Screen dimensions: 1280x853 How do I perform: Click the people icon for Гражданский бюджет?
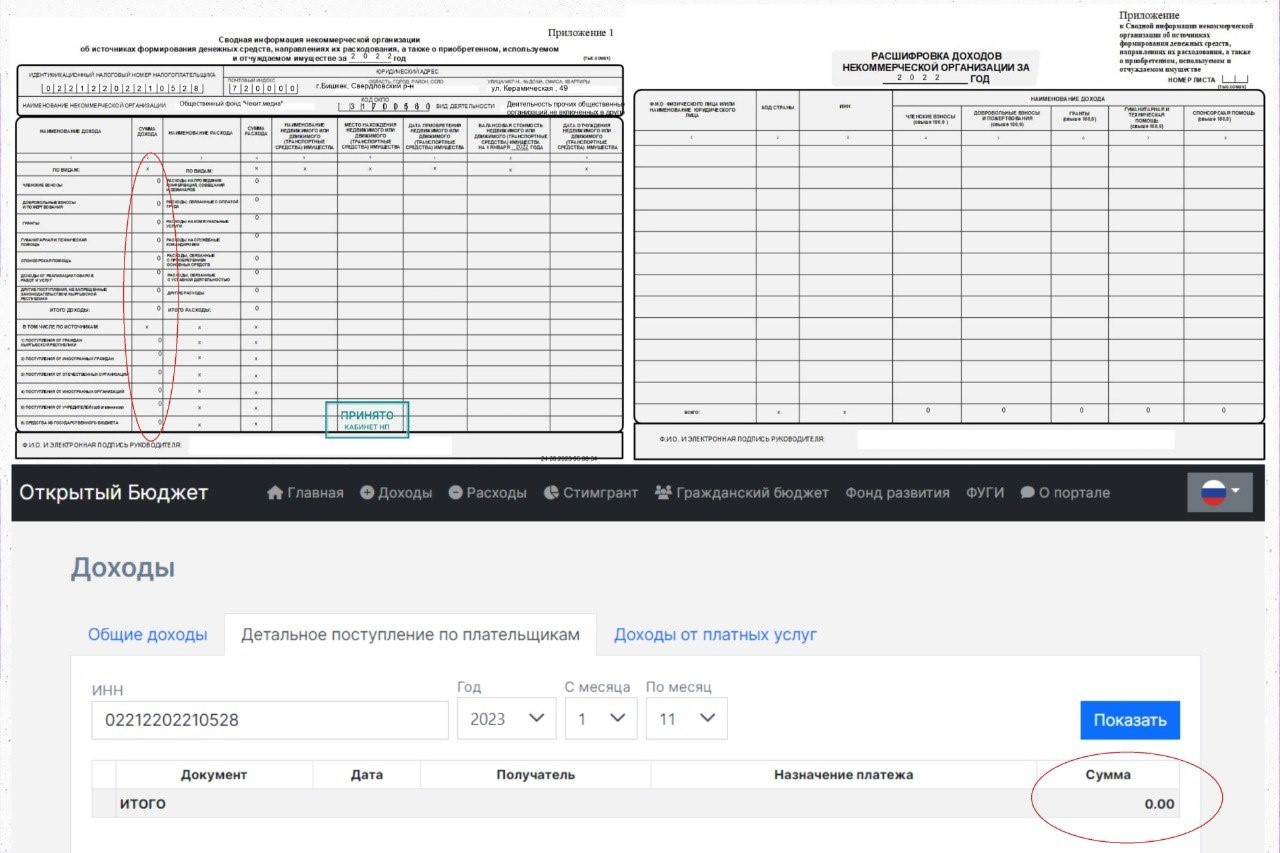click(663, 493)
